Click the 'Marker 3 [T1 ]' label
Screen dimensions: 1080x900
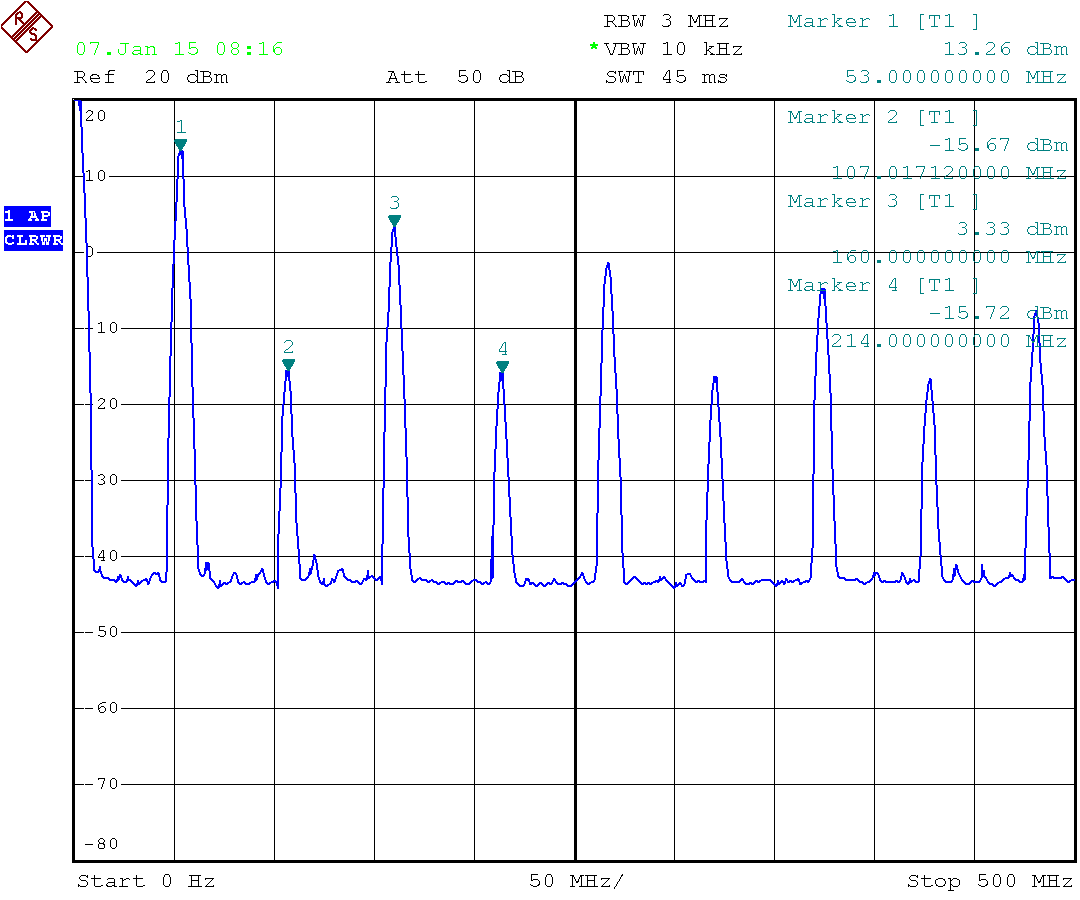884,201
